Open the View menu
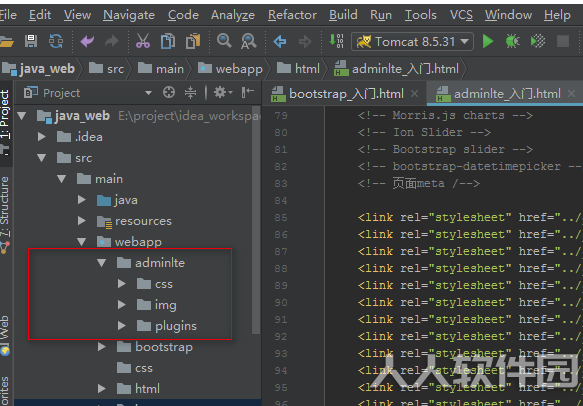The image size is (583, 406). 77,15
